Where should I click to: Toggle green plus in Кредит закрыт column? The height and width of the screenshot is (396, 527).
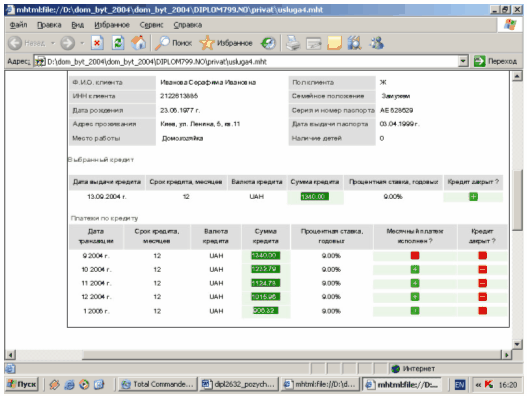tap(473, 197)
